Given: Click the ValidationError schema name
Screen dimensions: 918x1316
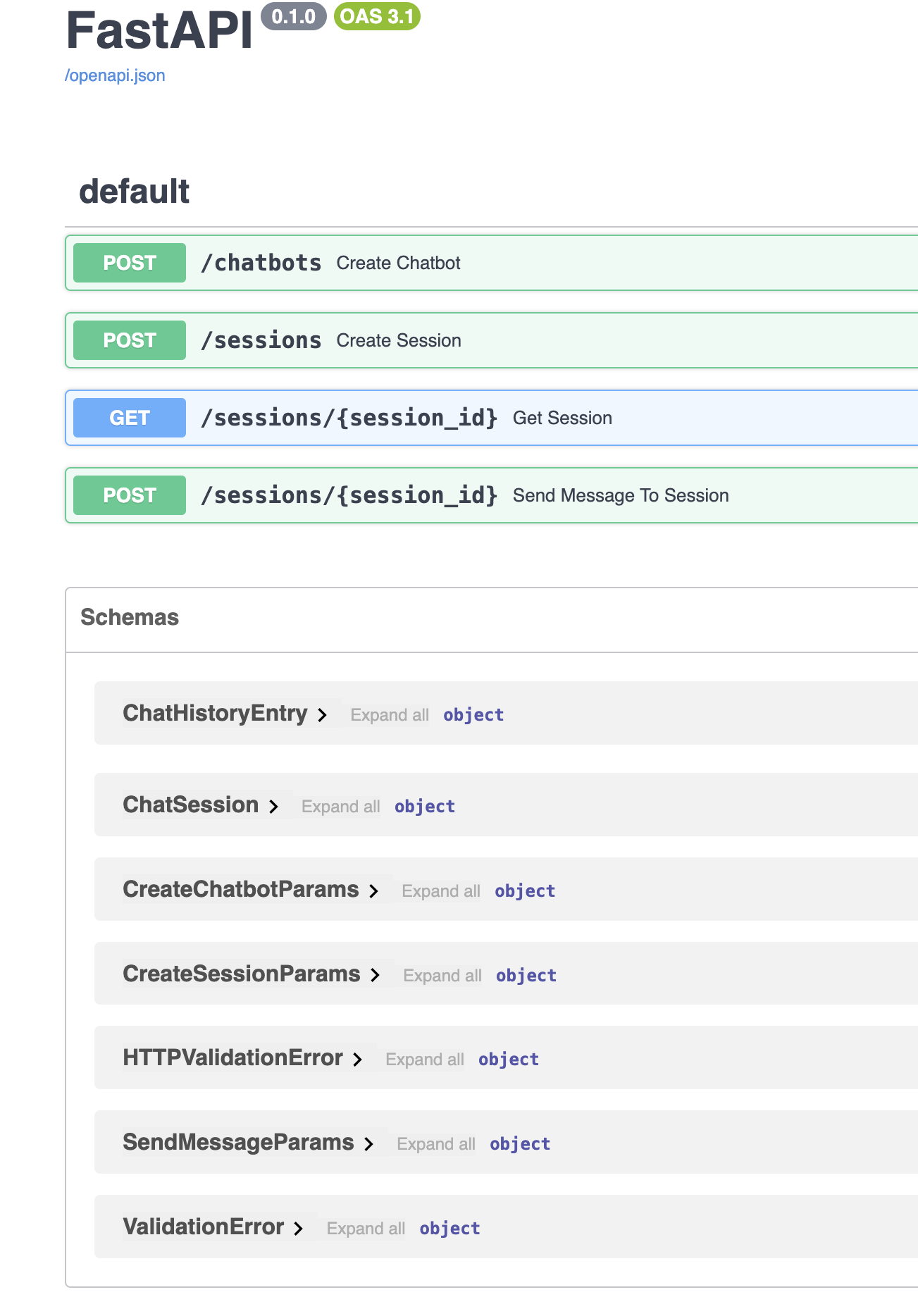Looking at the screenshot, I should tap(203, 1227).
